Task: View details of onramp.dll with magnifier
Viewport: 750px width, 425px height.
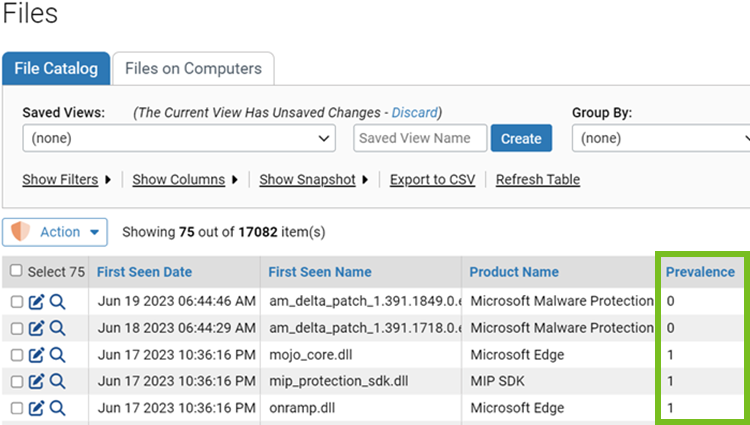Action: point(57,408)
